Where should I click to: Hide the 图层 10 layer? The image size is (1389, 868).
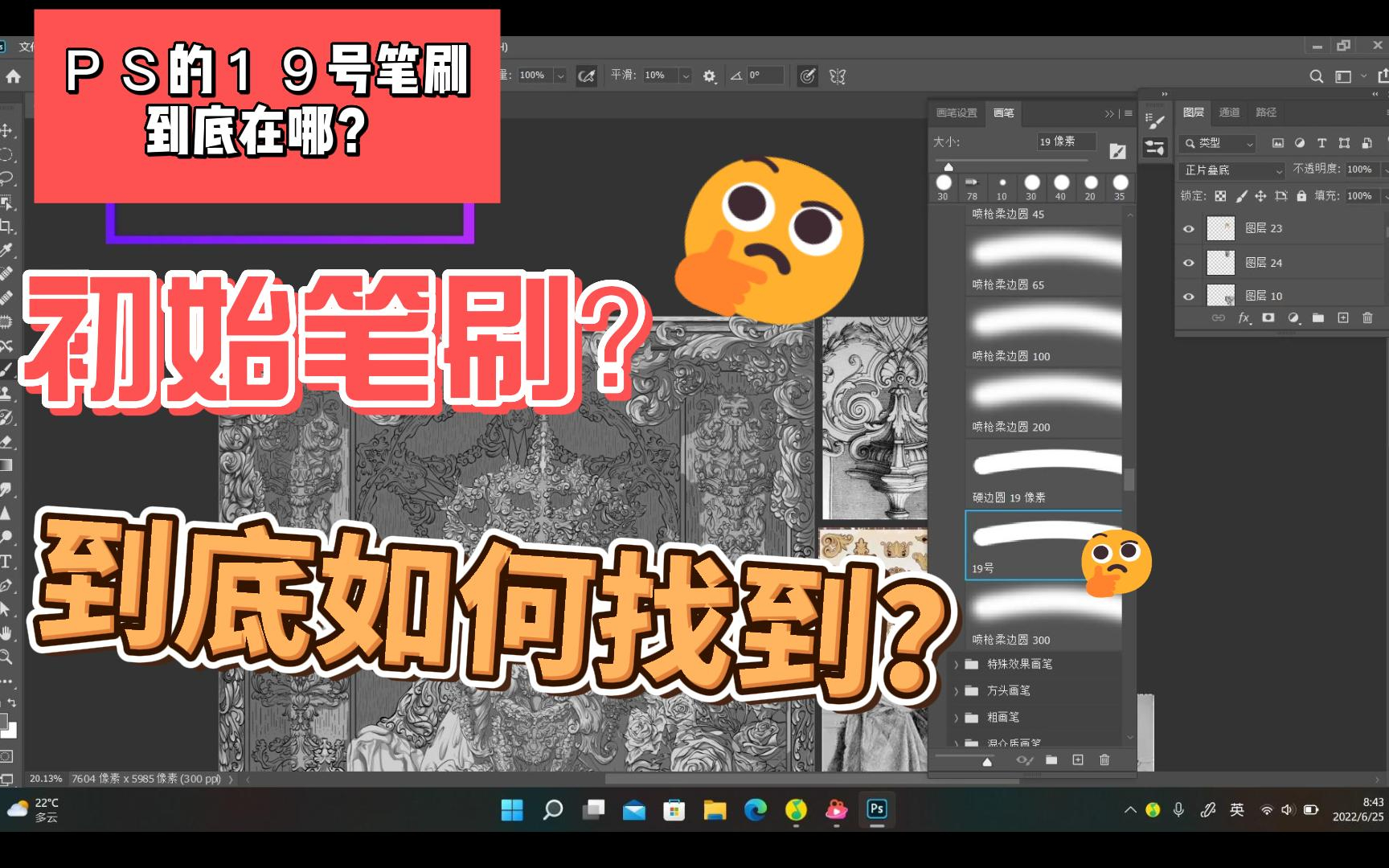[1189, 296]
